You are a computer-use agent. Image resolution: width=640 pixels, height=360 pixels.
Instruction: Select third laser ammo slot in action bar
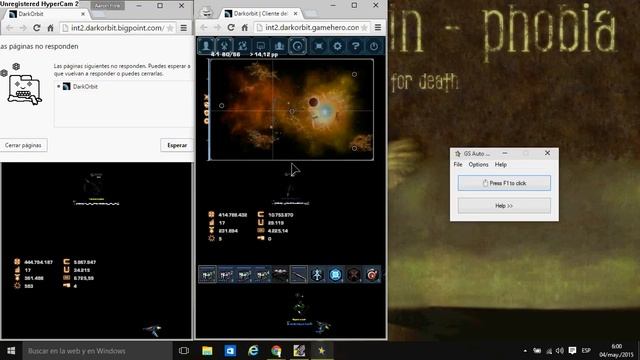pyautogui.click(x=244, y=275)
